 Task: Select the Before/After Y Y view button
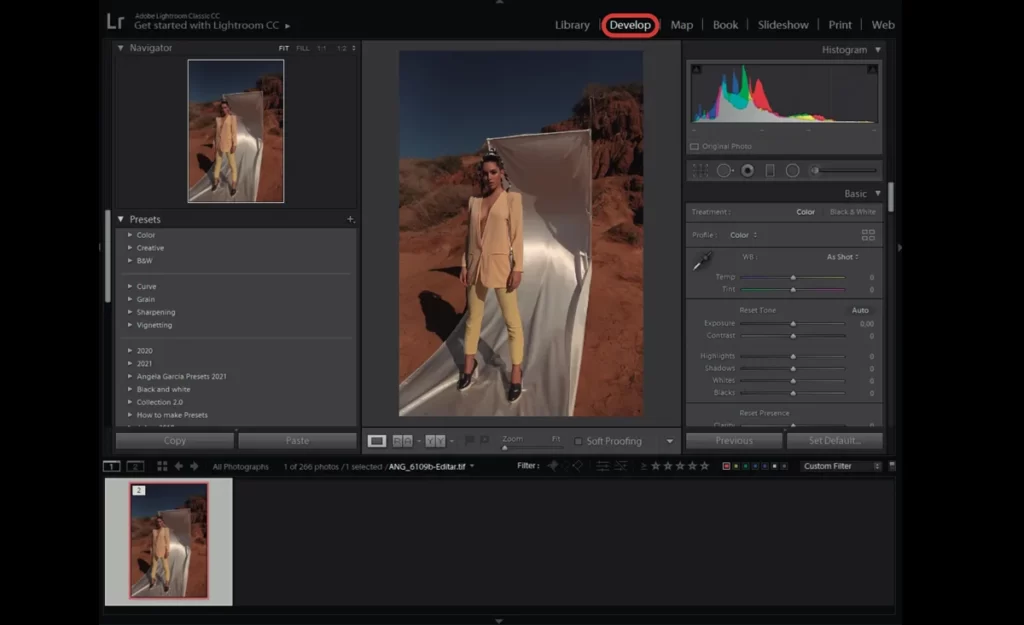pos(435,441)
